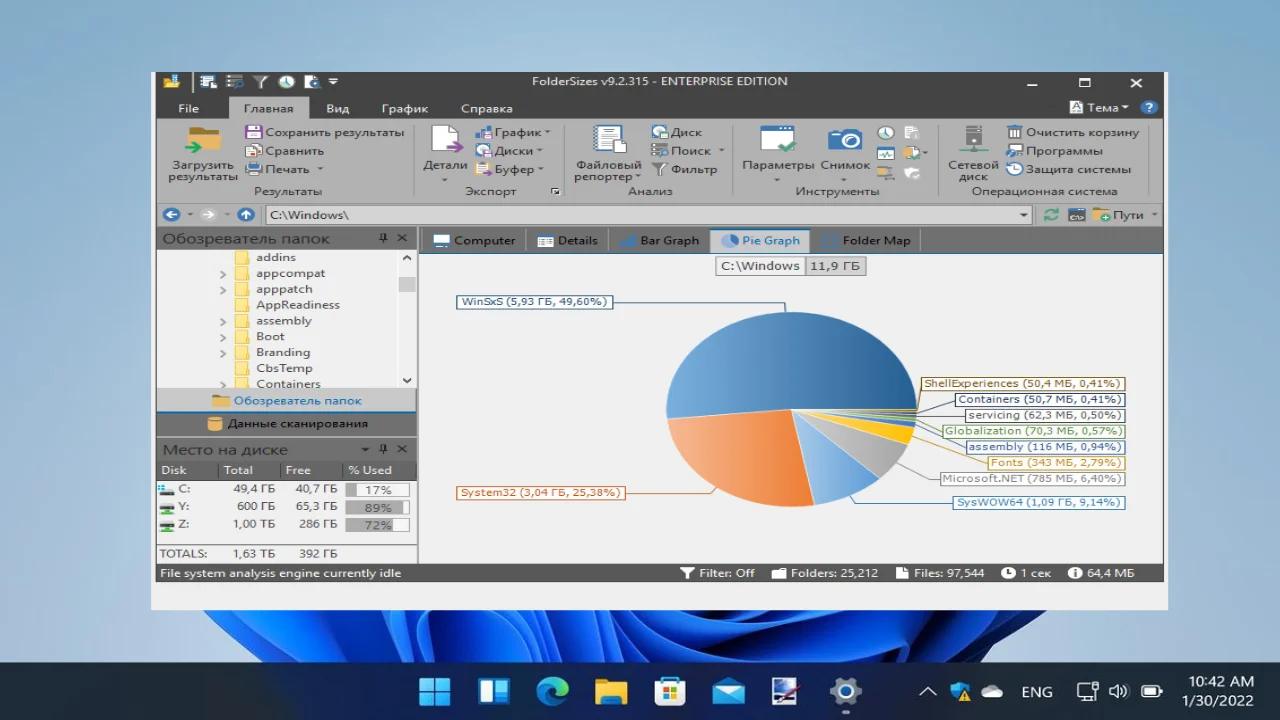1280x720 pixels.
Task: Open the Тема theme dropdown
Action: pyautogui.click(x=1099, y=107)
